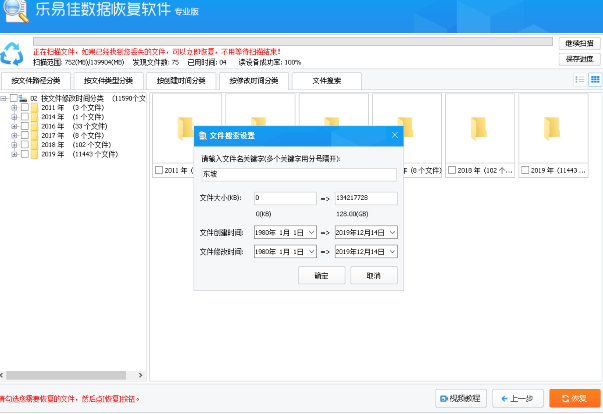Click the 文件搜索设置 dialog title icon
603x414 pixels.
click(x=202, y=135)
